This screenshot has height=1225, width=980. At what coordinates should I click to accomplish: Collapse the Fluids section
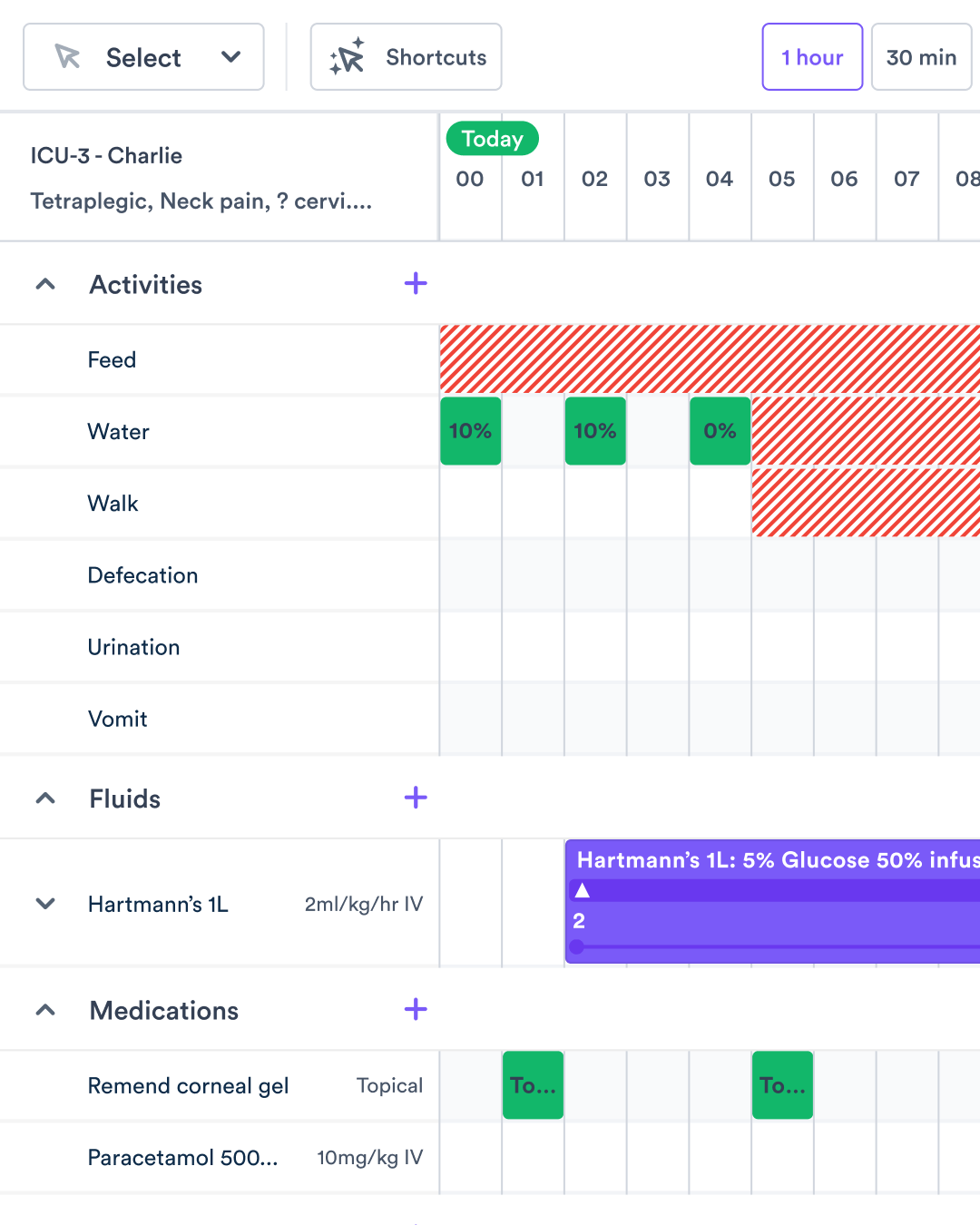[x=45, y=799]
